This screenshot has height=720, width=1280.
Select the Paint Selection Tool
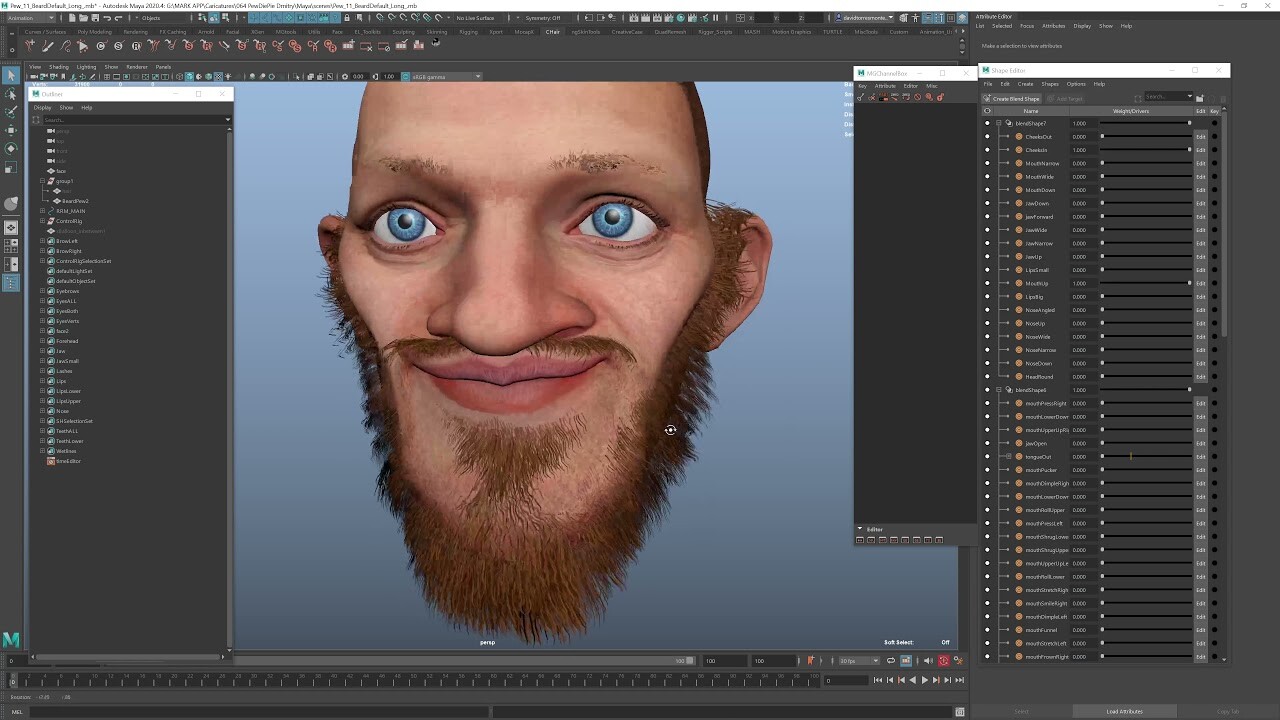9,112
